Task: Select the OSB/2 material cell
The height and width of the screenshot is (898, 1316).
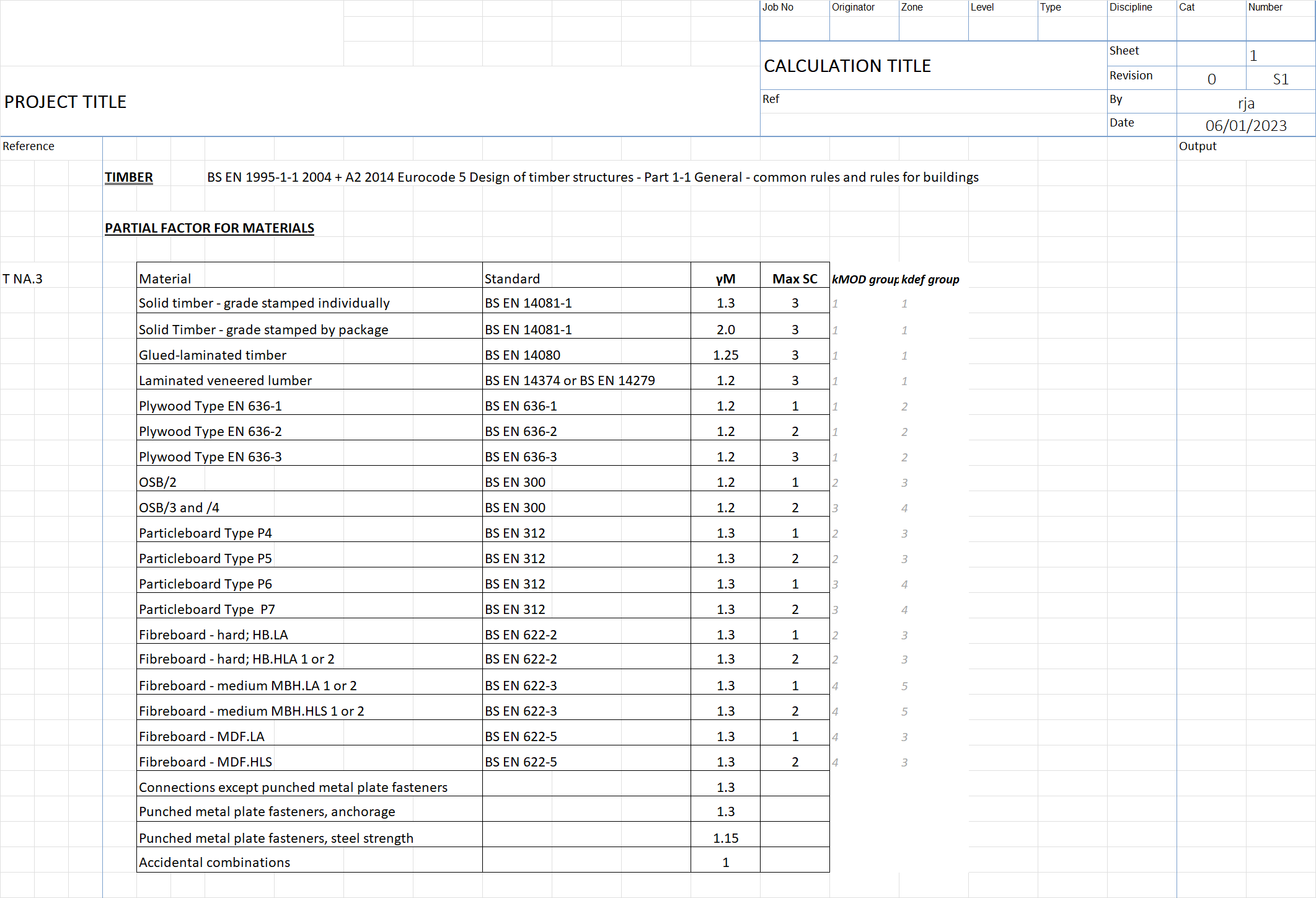Action: 309,479
